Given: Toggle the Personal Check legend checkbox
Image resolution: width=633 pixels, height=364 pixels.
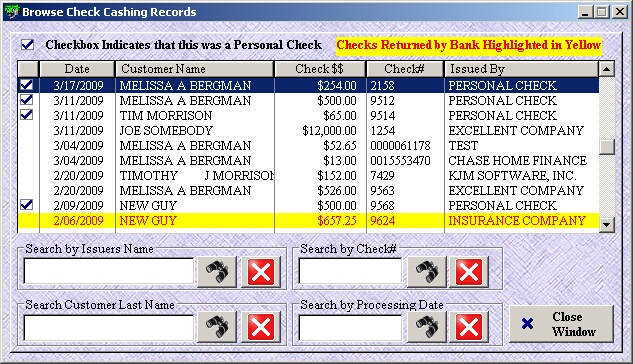Looking at the screenshot, I should pyautogui.click(x=27, y=44).
